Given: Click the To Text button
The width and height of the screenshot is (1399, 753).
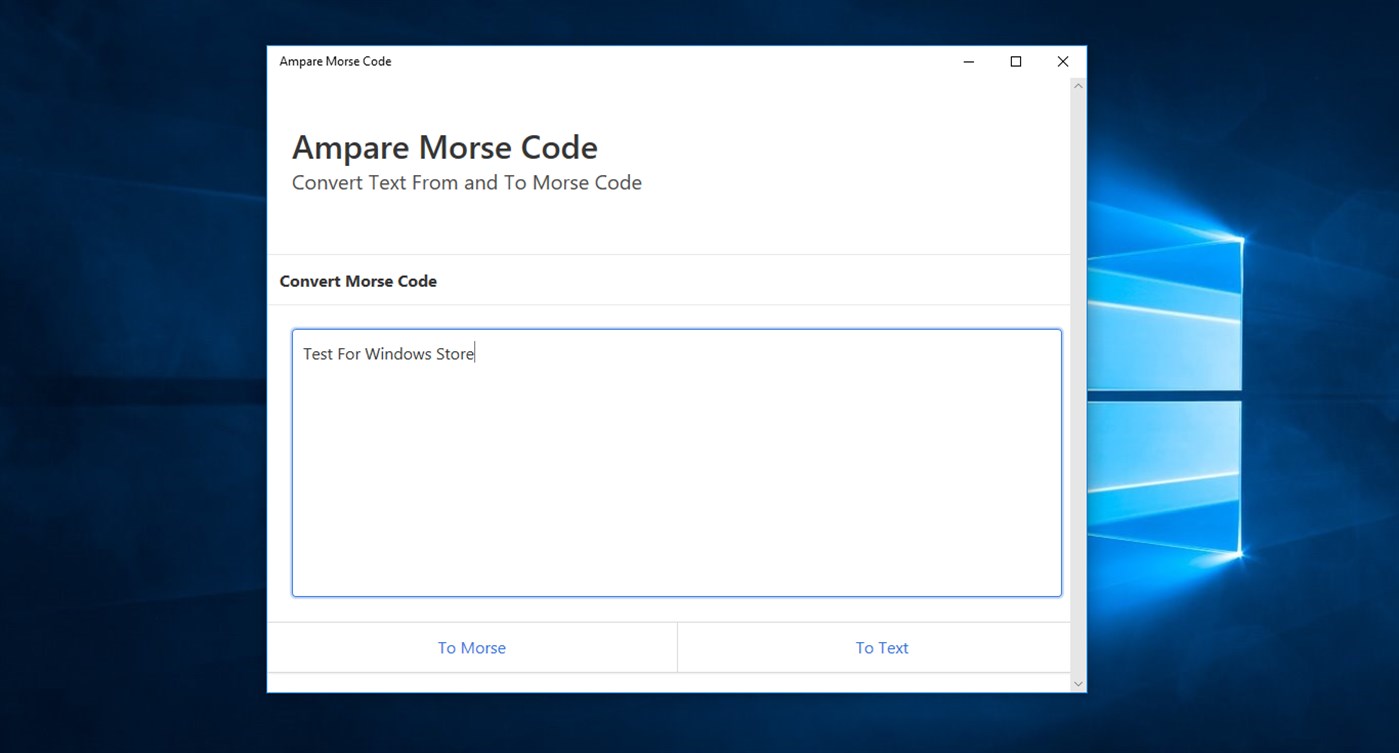Looking at the screenshot, I should (882, 648).
